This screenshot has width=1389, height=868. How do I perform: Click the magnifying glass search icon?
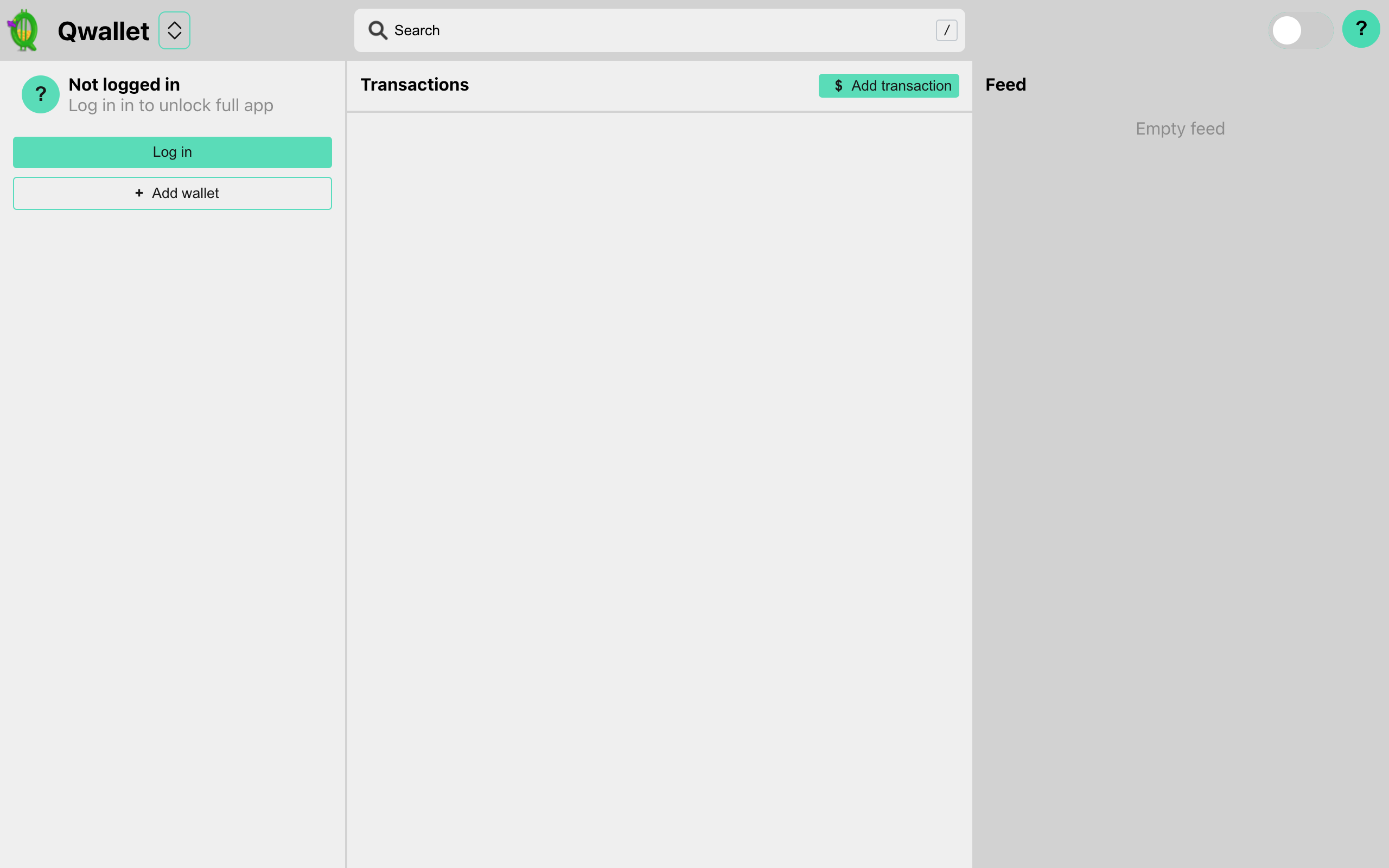378,30
